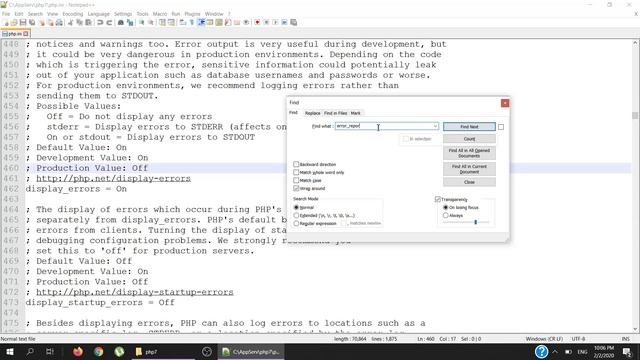The image size is (640, 360).
Task: Select Extended search mode
Action: pyautogui.click(x=296, y=215)
